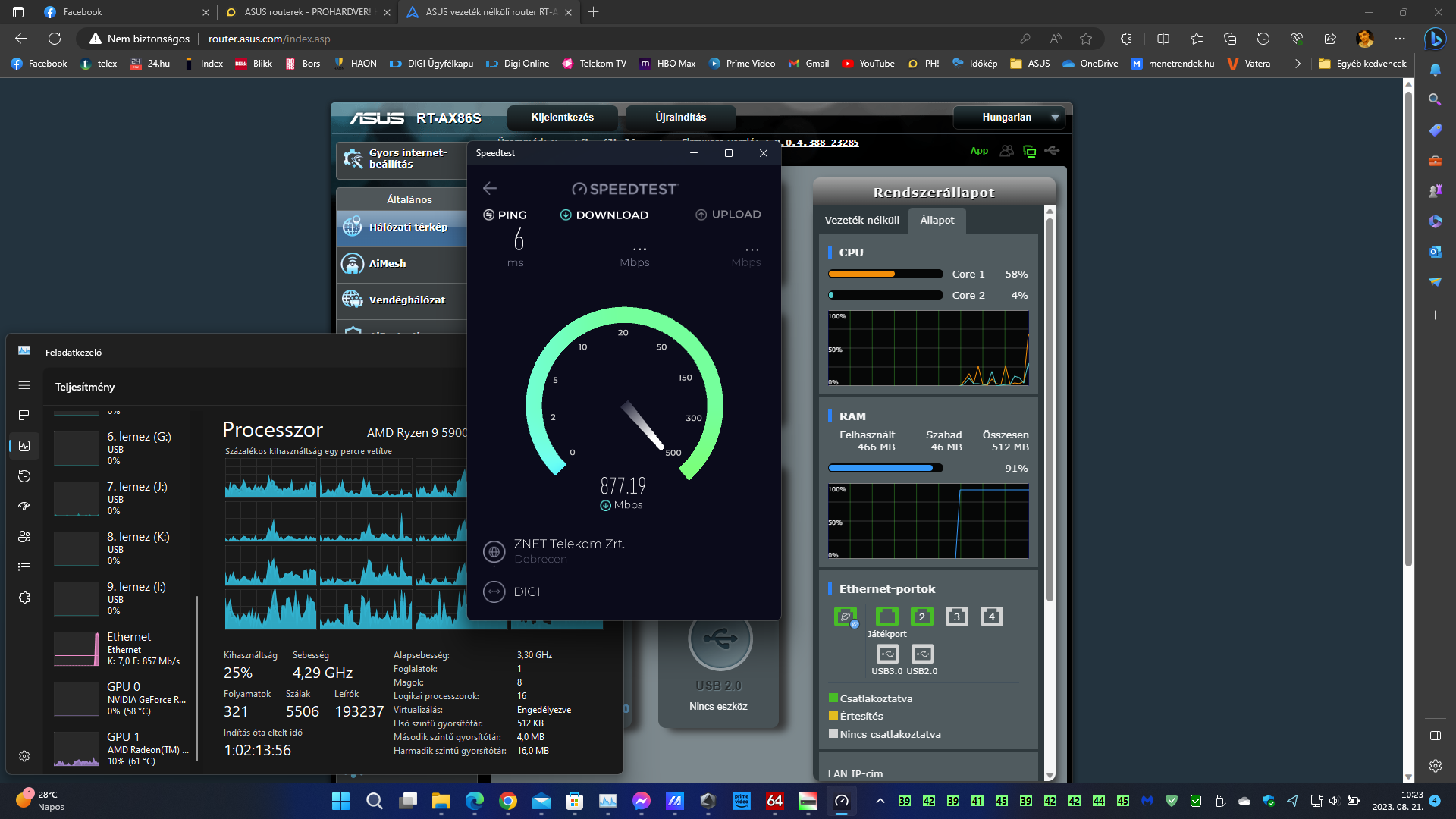Select GPU 0 NVIDIA GeForce entry

pos(121,698)
